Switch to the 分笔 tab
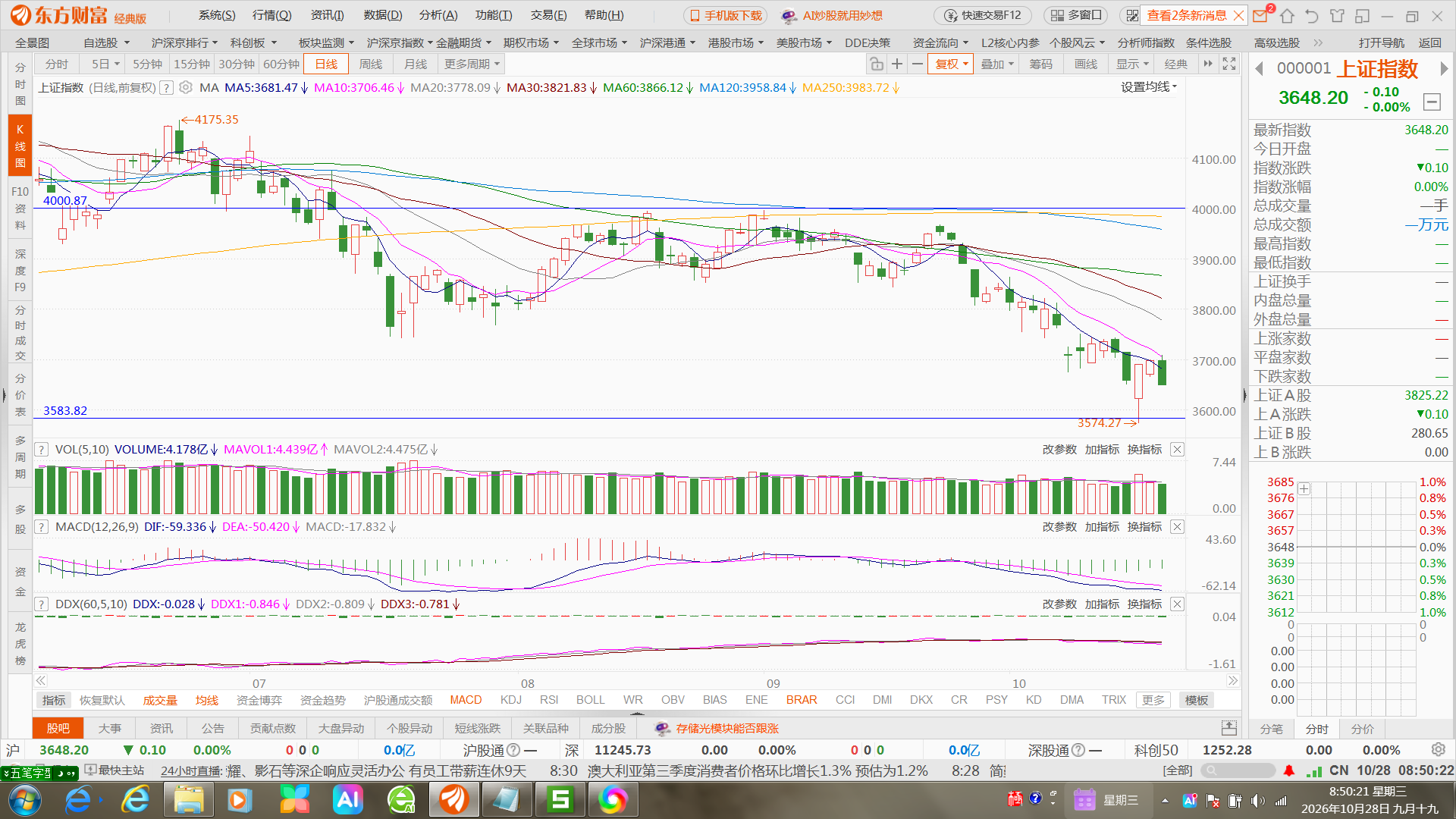 pos(1272,729)
